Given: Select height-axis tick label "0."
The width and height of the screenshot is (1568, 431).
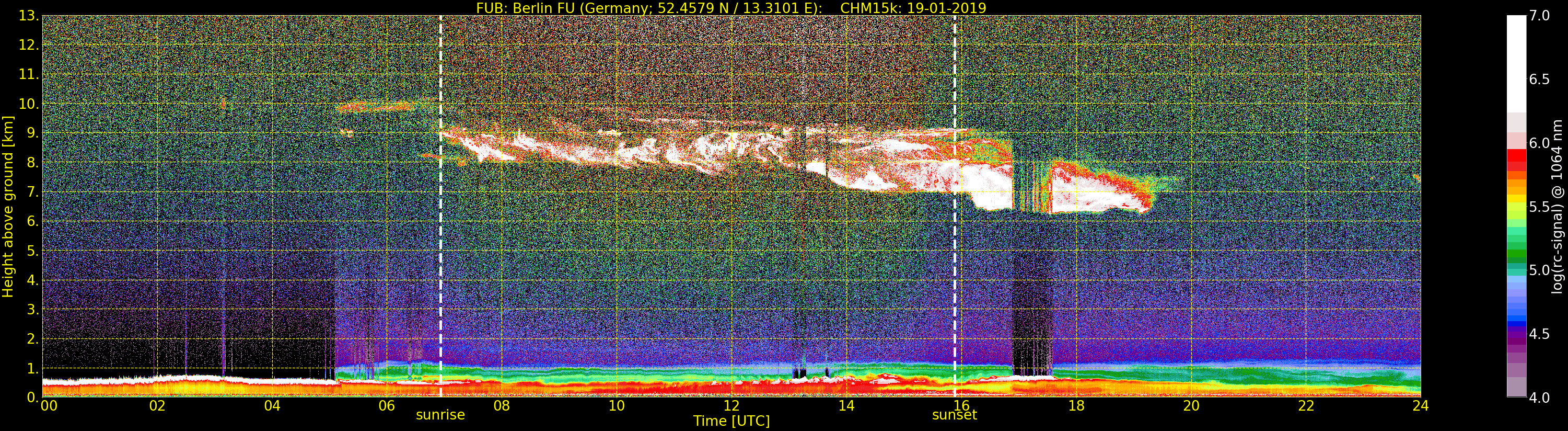Looking at the screenshot, I should tap(33, 397).
